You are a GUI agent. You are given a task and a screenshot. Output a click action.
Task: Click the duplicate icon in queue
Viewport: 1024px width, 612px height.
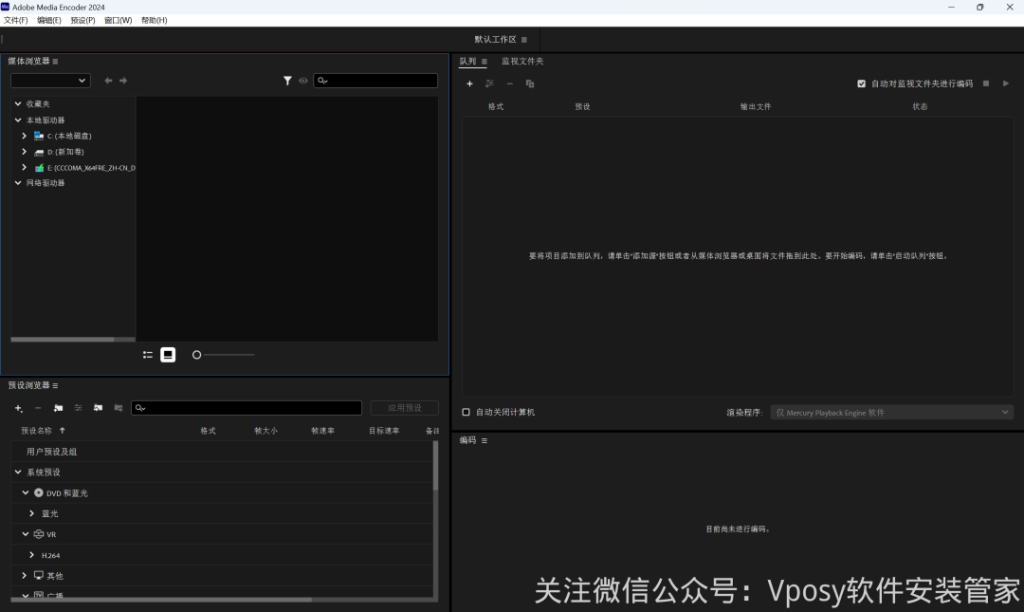coord(530,84)
